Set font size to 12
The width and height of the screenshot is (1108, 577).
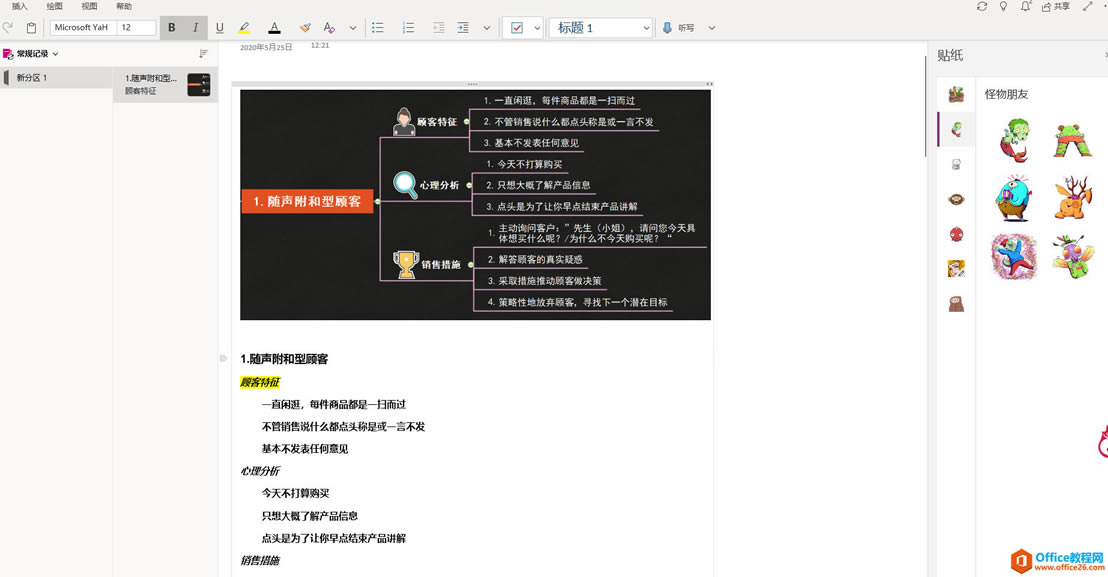pyautogui.click(x=135, y=27)
